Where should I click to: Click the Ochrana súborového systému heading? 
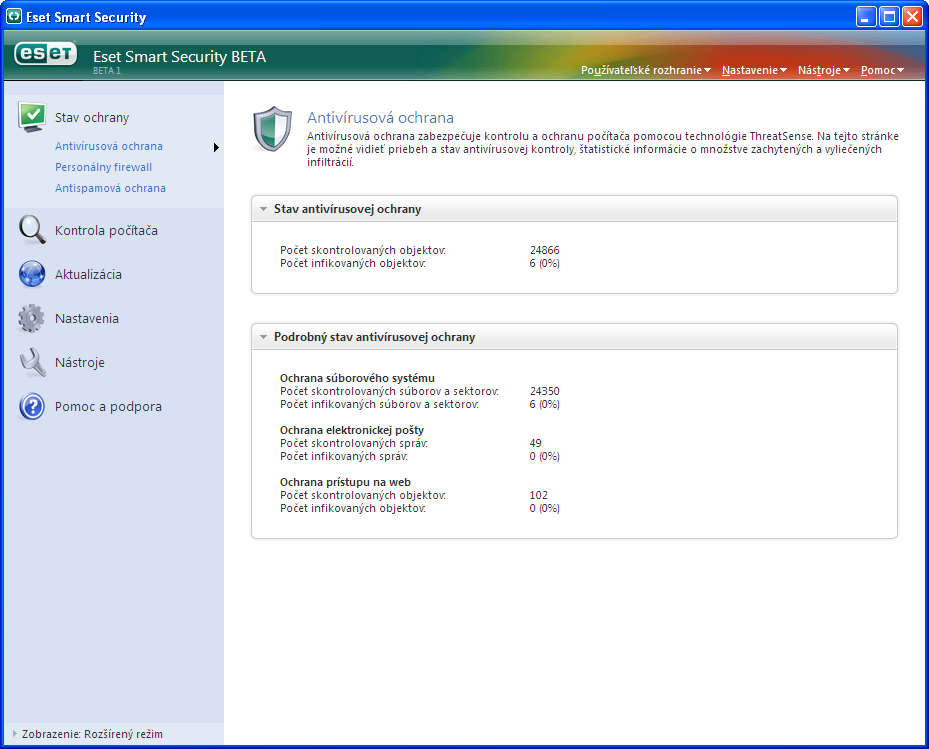point(357,378)
